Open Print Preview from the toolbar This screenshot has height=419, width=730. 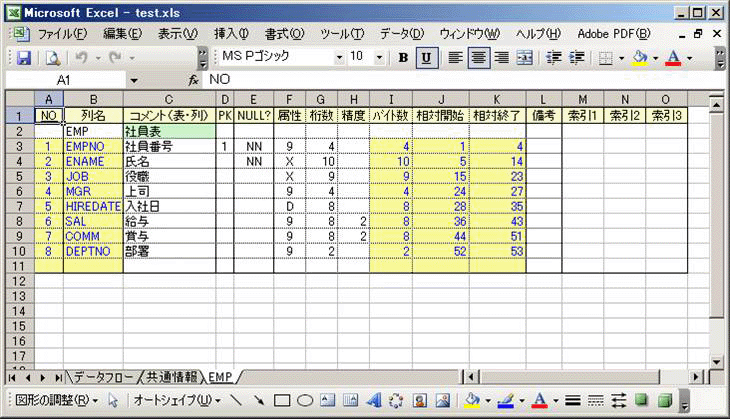pyautogui.click(x=52, y=58)
